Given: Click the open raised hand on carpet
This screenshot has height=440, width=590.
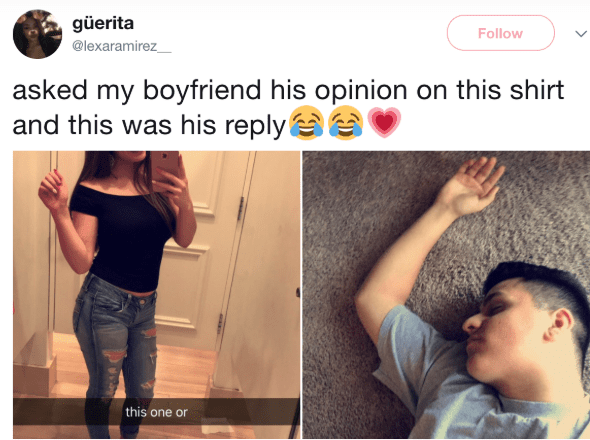Looking at the screenshot, I should pyautogui.click(x=472, y=186).
